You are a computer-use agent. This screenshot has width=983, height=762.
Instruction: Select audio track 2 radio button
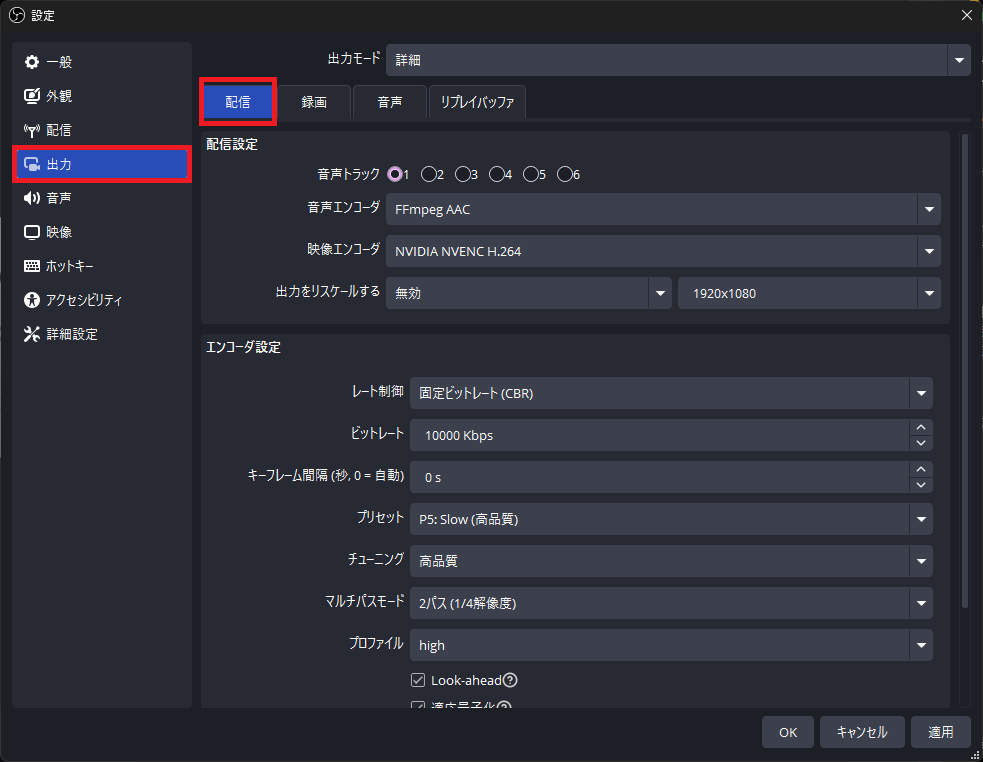(429, 174)
